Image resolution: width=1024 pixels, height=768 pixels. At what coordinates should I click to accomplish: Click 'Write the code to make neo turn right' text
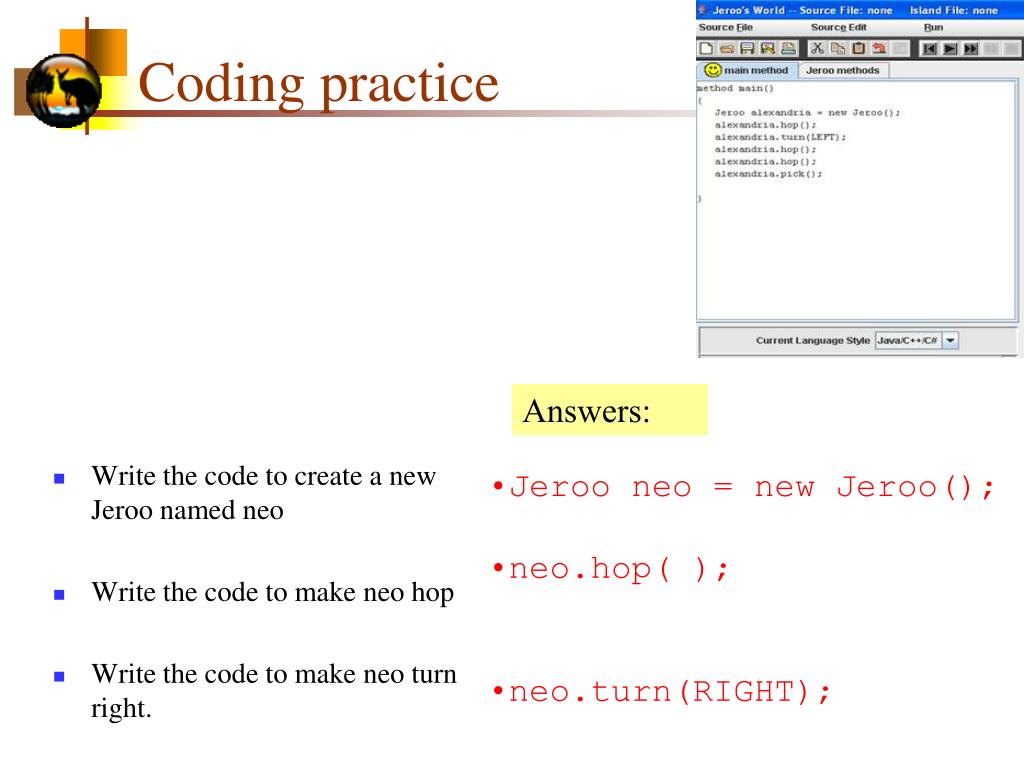click(274, 691)
